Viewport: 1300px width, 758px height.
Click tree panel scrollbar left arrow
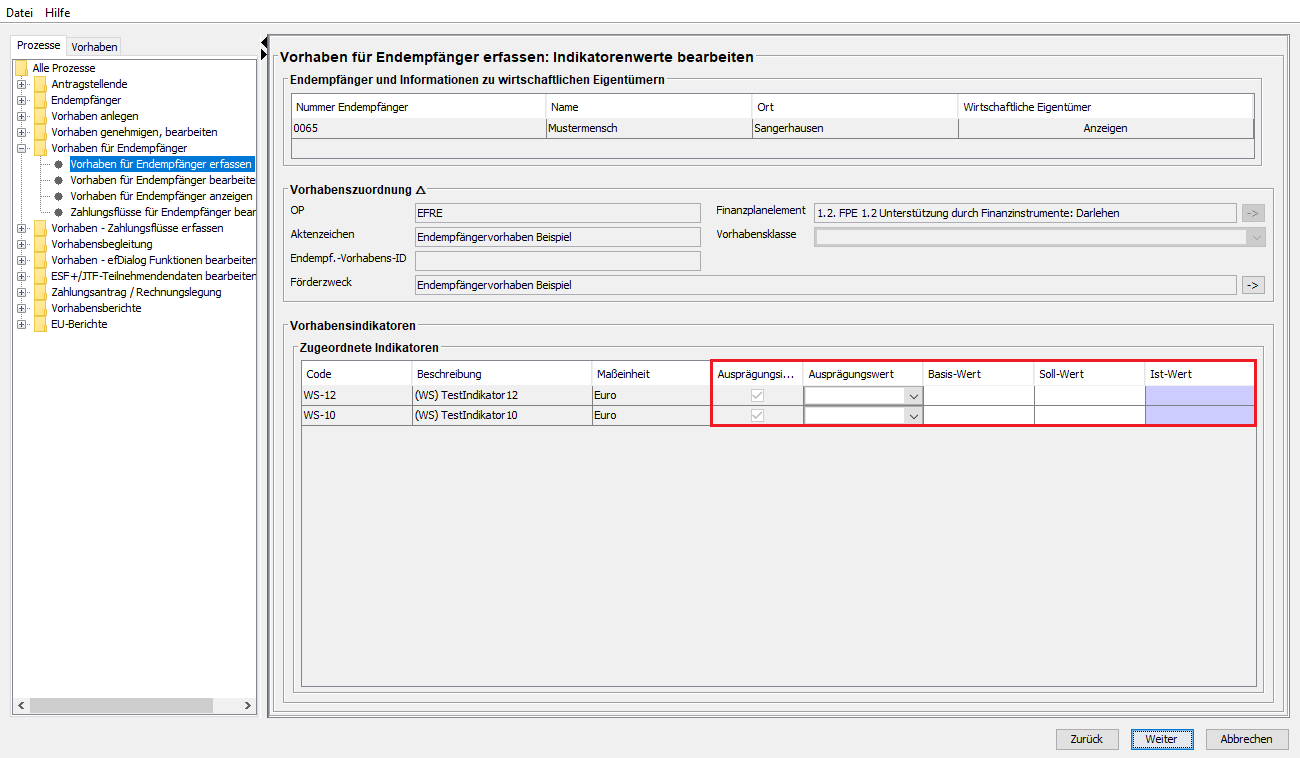tap(21, 706)
